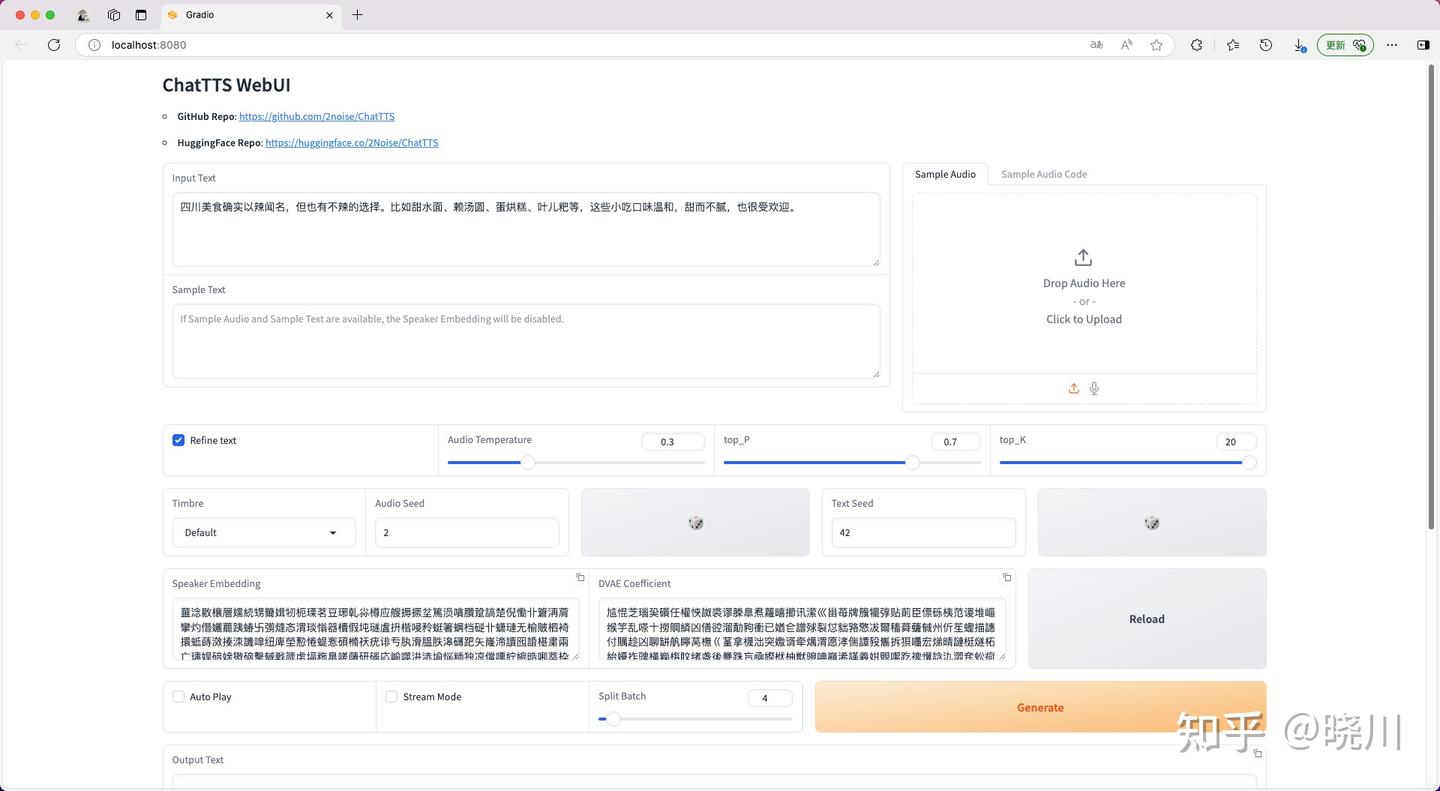
Task: Enable the Auto Play checkbox
Action: (178, 697)
